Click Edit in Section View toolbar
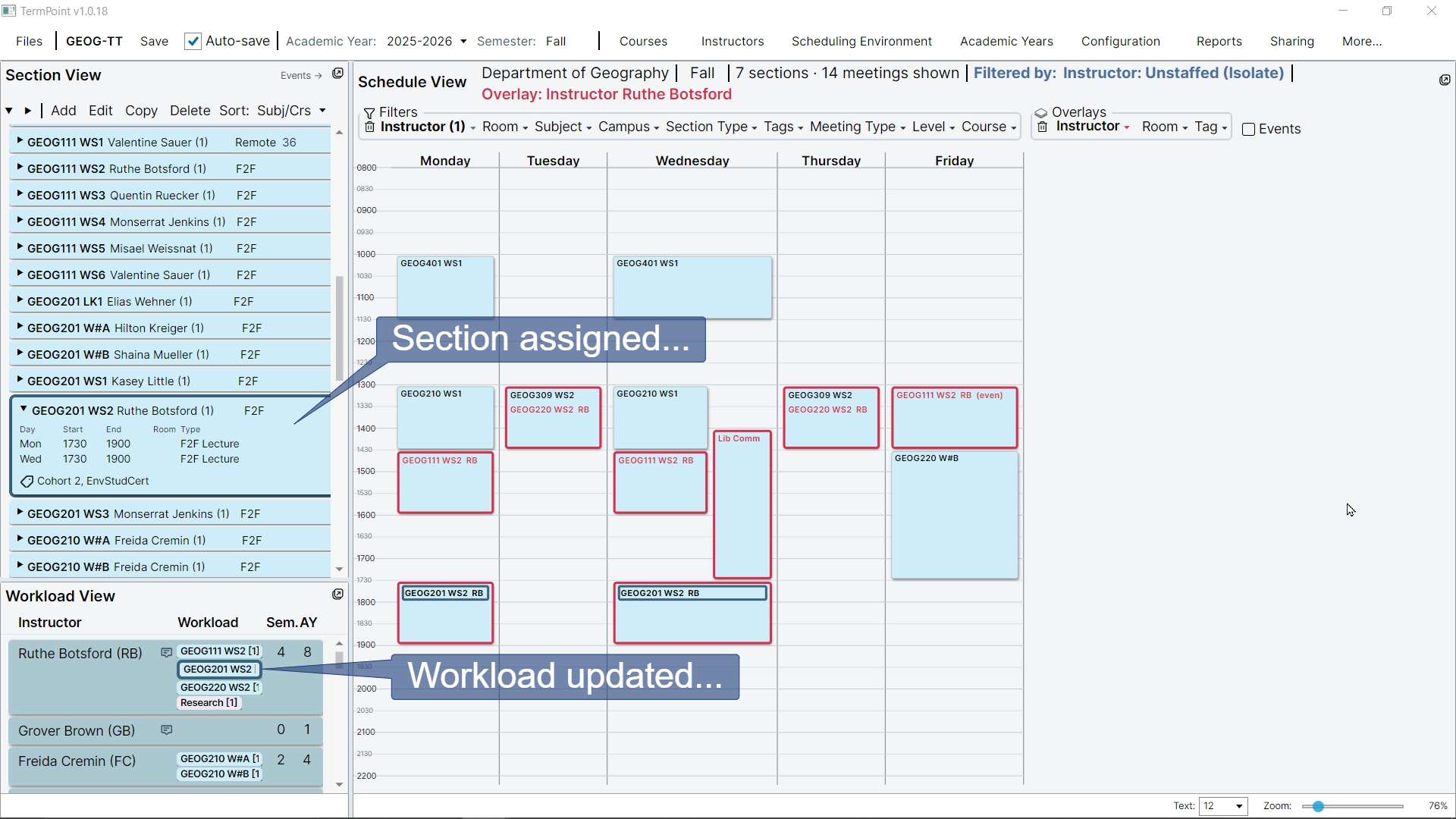 [x=101, y=111]
